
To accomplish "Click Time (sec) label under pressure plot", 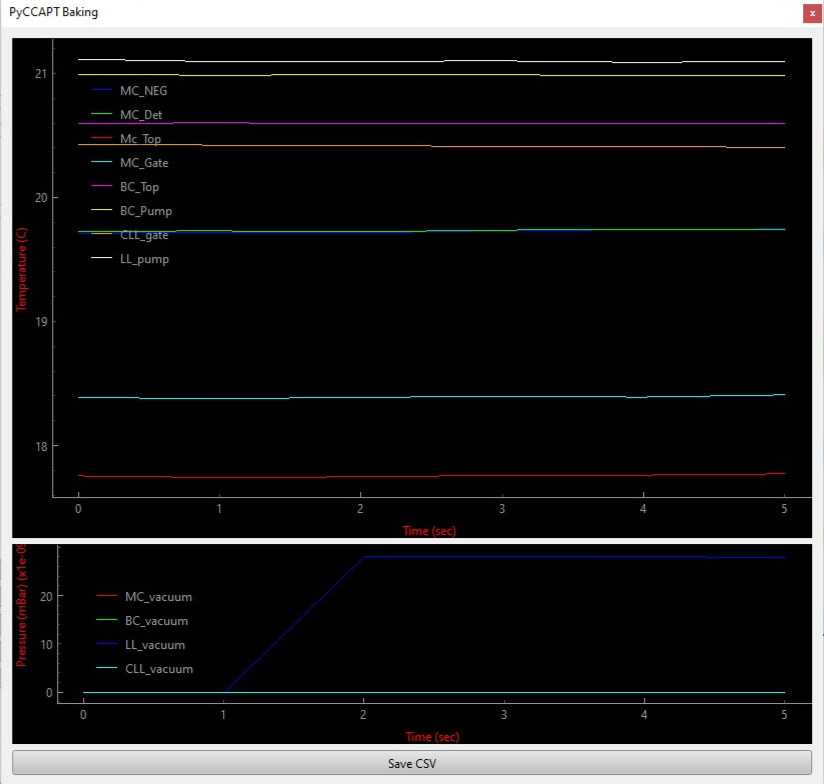I will pyautogui.click(x=432, y=737).
